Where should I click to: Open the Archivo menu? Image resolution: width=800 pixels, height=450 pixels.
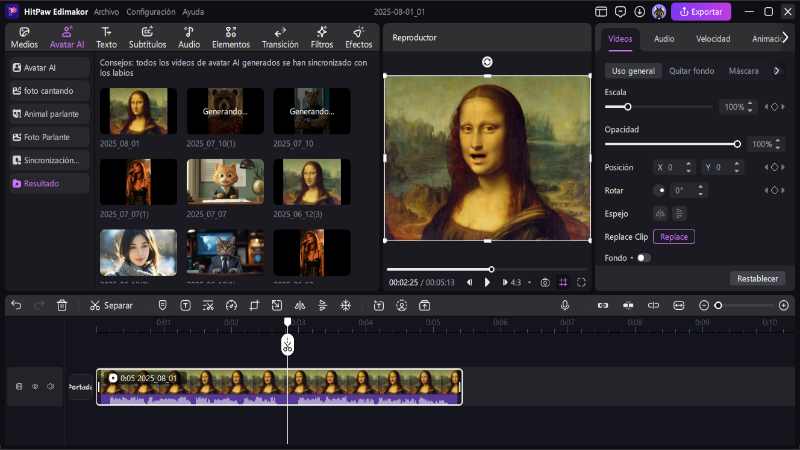click(106, 12)
